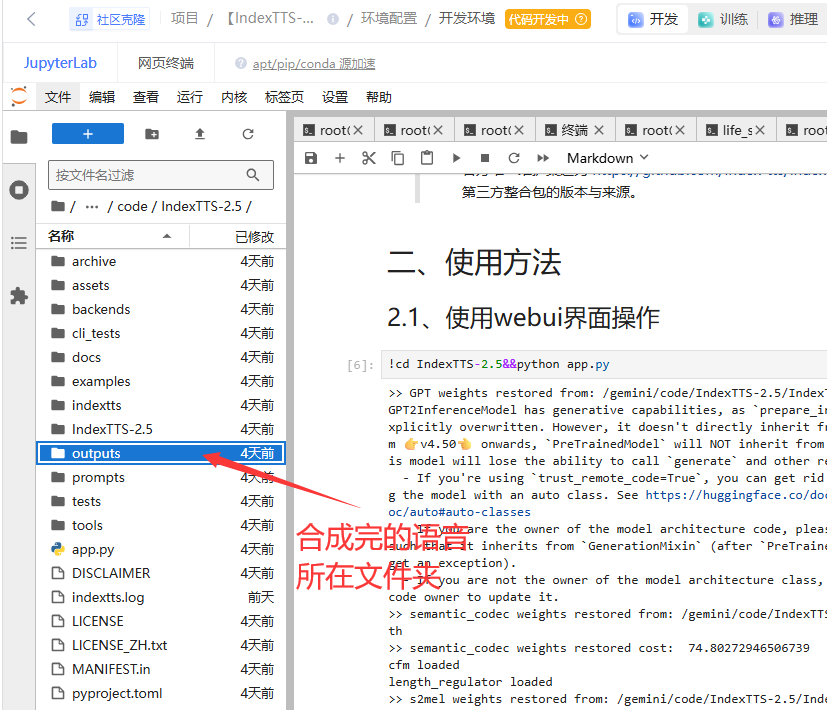Viewport: 827px width, 710px height.
Task: Click the back arrow at top left
Action: click(31, 20)
